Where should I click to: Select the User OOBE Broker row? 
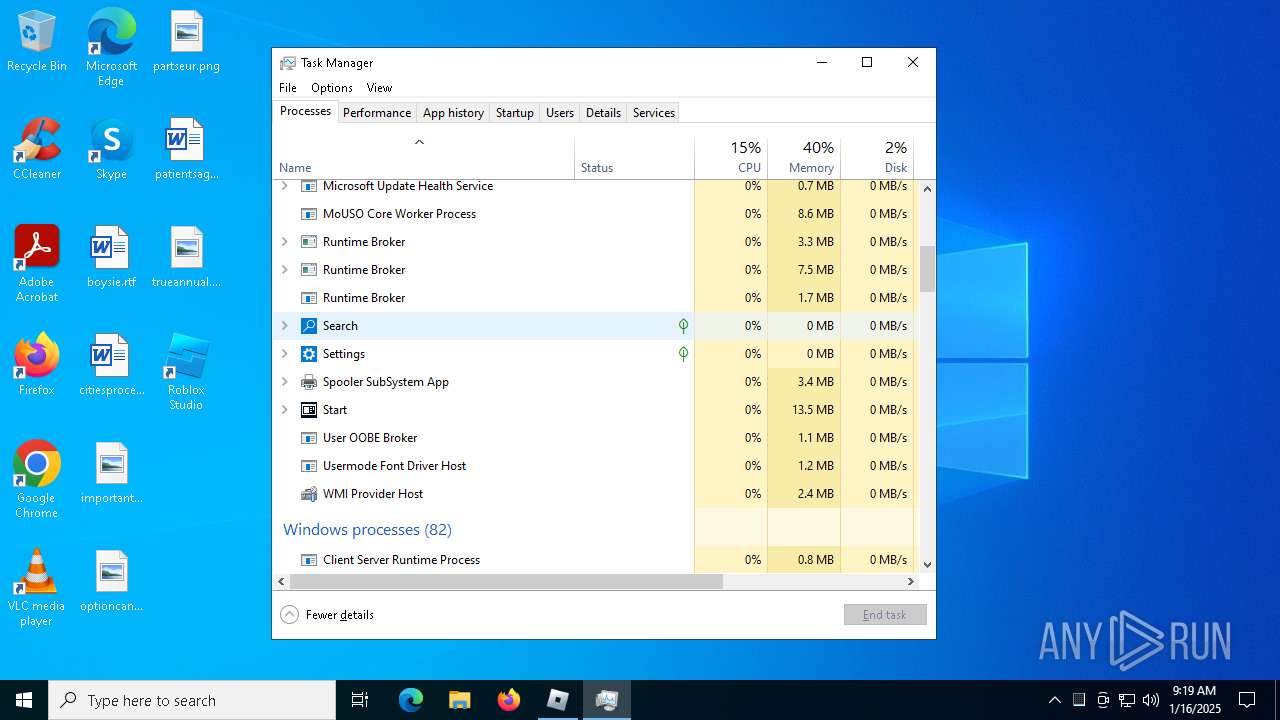[x=596, y=438]
